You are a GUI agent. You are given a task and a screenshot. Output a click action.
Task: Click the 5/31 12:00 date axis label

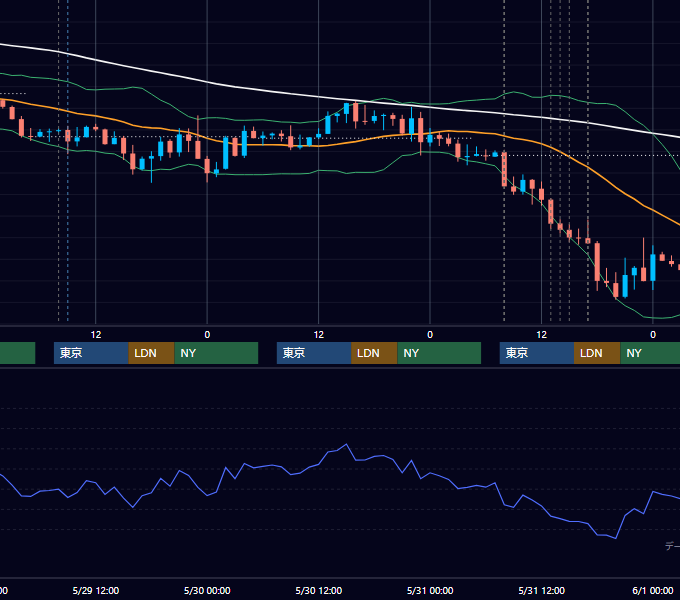click(542, 590)
